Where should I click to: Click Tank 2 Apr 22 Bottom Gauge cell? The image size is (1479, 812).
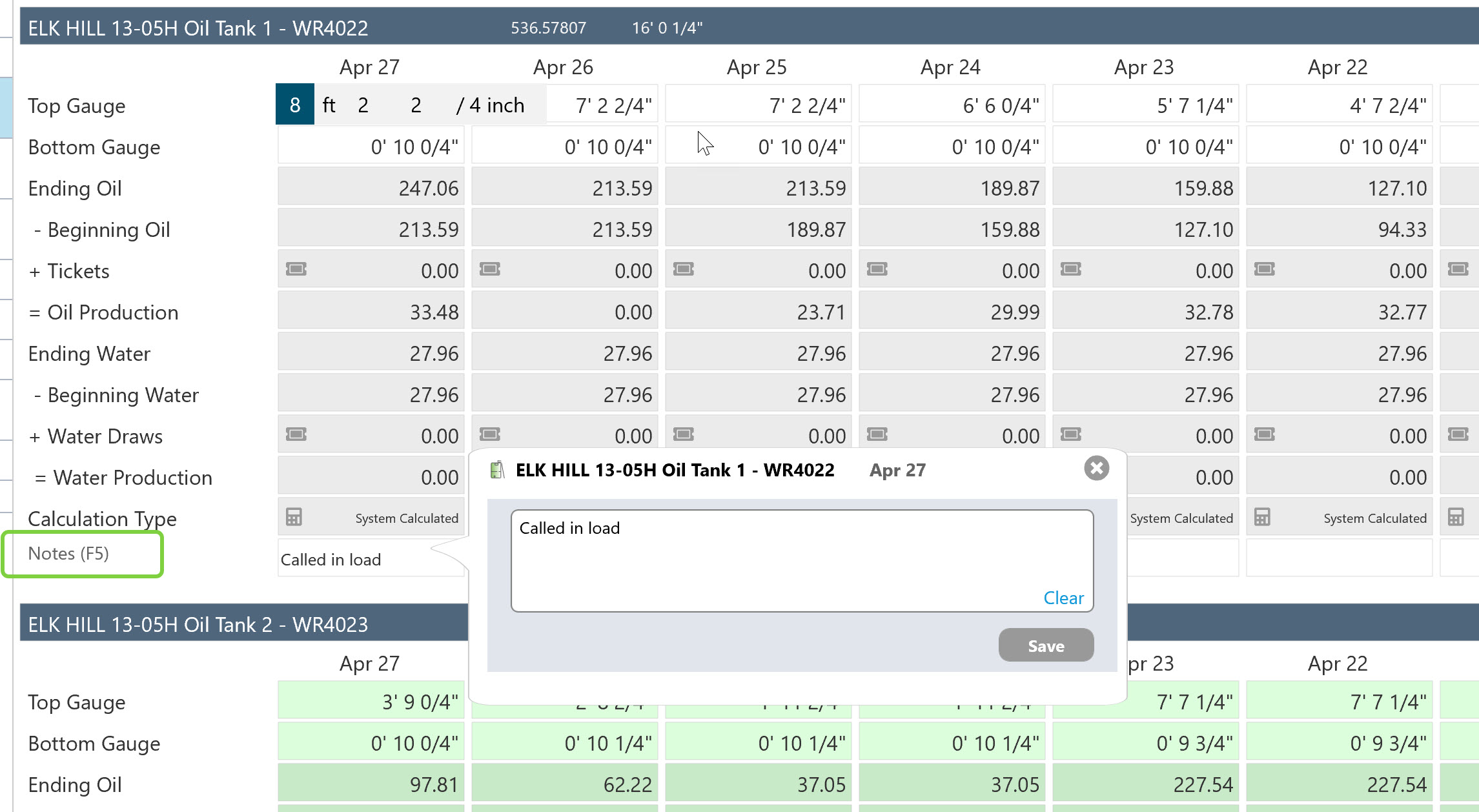coord(1340,743)
